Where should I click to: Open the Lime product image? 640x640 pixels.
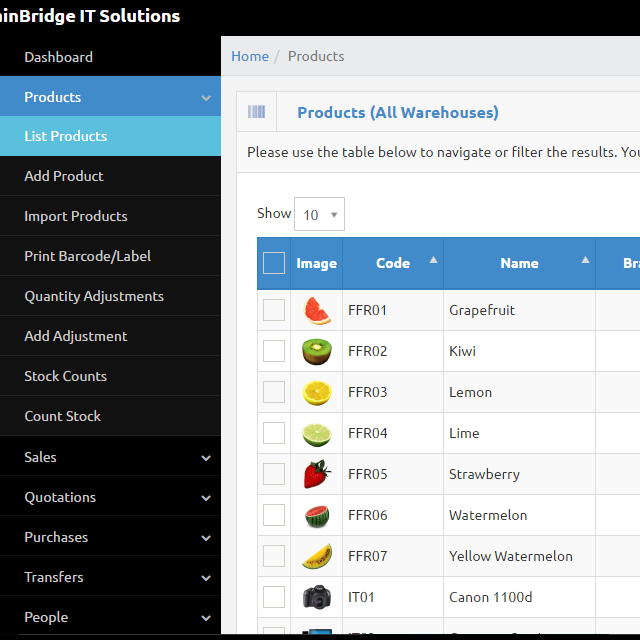317,435
